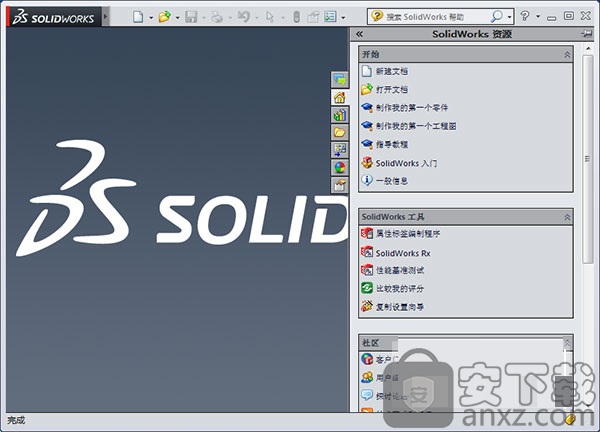The image size is (600, 432).
Task: Open 比较我的评分 link
Action: tap(399, 289)
